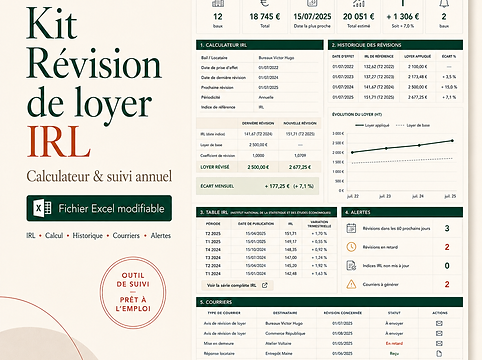Select the 4. Alertes section header
This screenshot has height=360, width=482.
[x=402, y=212]
